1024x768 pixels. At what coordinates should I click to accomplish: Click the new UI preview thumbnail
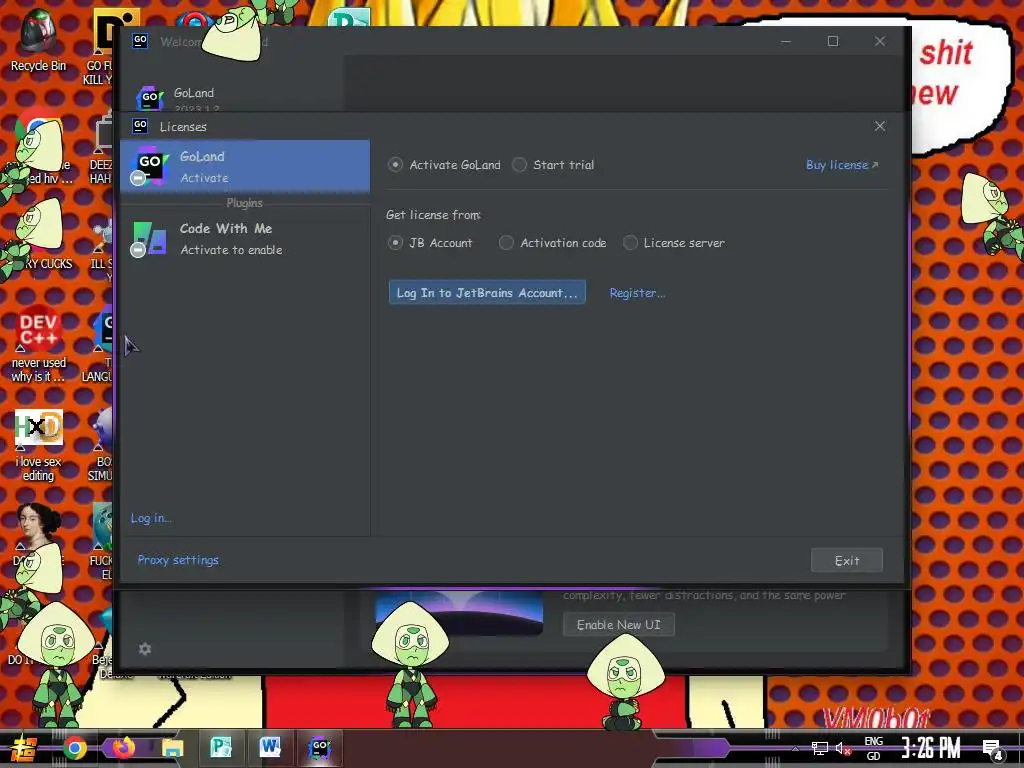point(459,612)
